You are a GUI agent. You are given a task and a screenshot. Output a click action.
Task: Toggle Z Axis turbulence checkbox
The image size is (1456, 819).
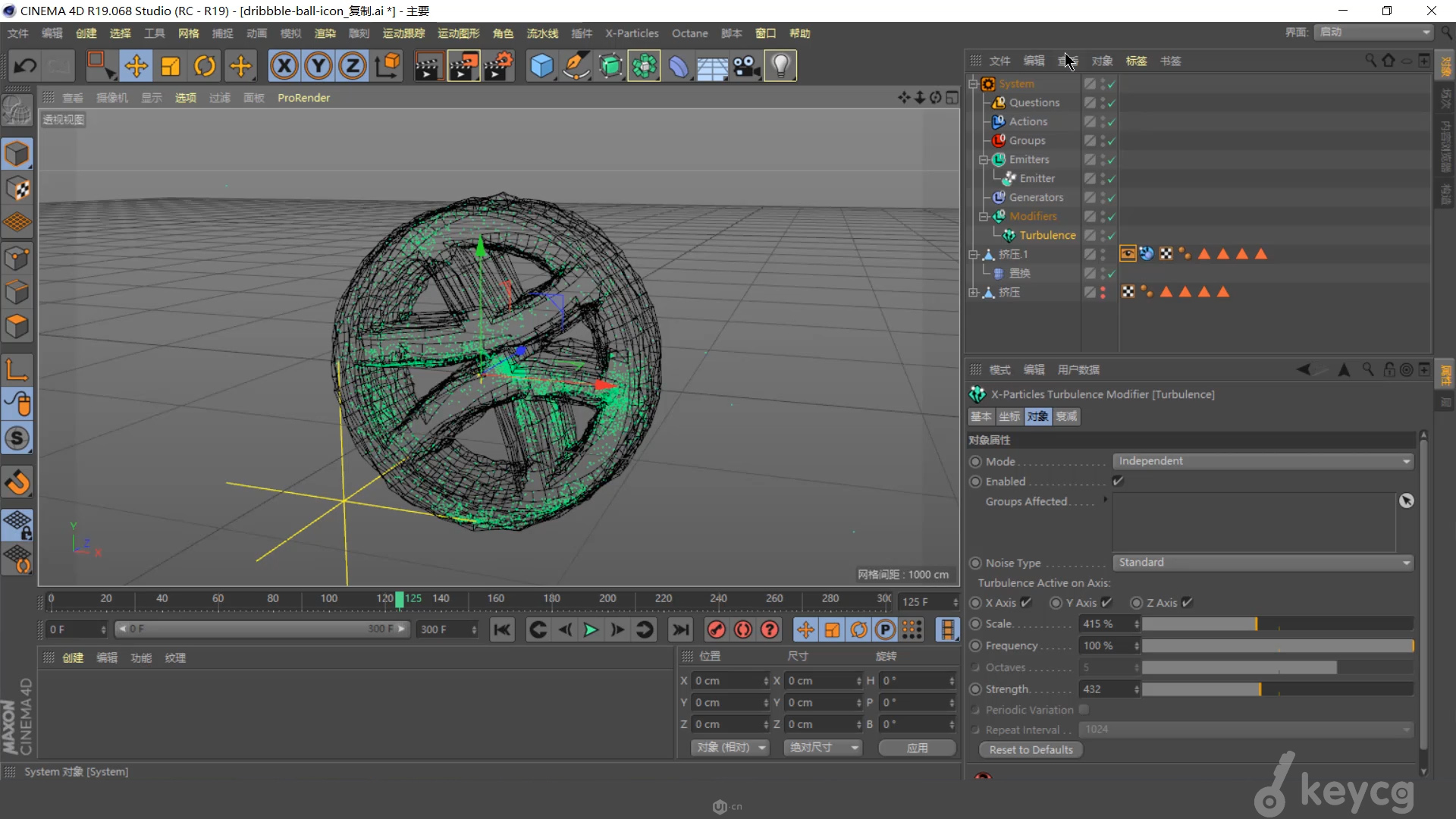[1187, 602]
